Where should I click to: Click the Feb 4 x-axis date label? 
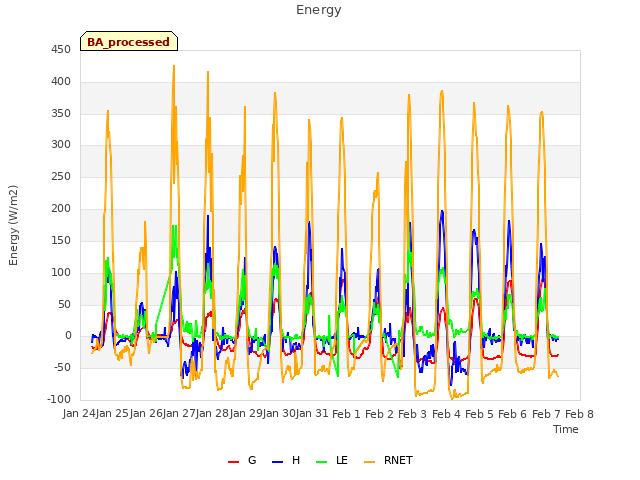[x=446, y=414]
